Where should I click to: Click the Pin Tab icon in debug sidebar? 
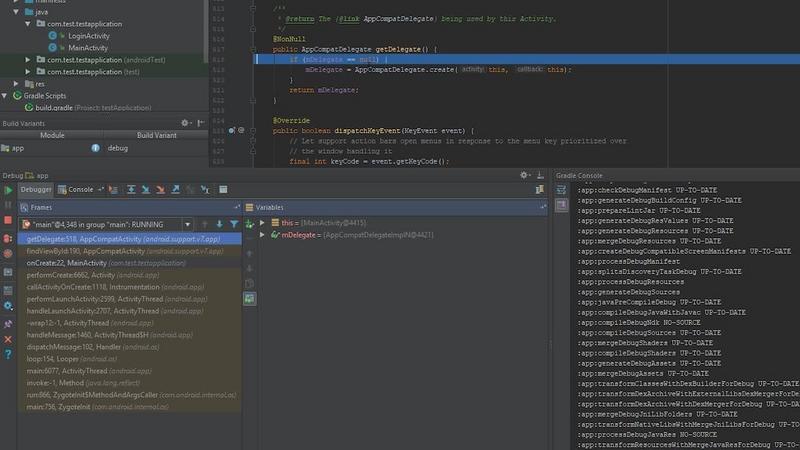click(x=8, y=323)
